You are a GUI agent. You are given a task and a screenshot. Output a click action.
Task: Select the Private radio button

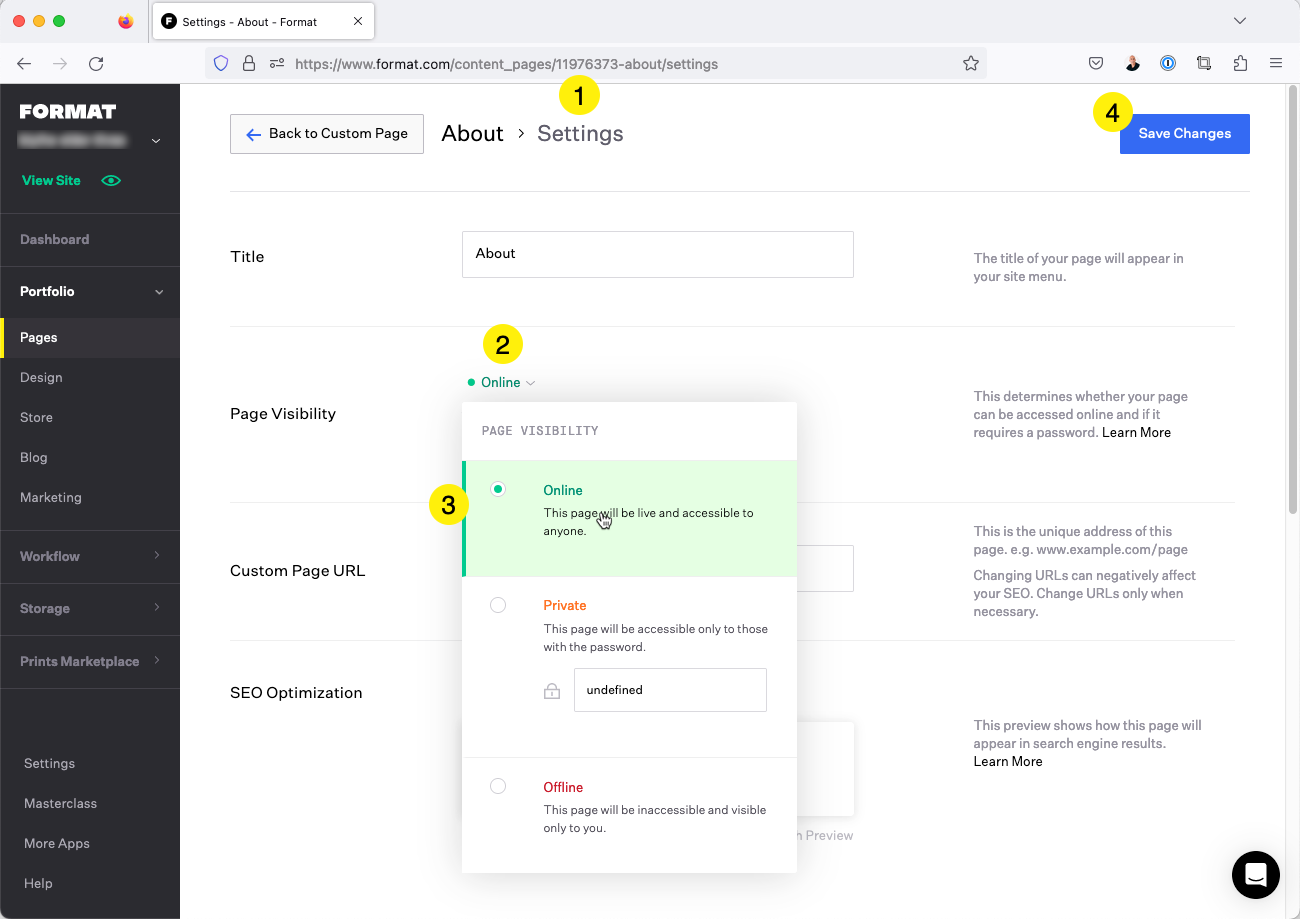498,605
